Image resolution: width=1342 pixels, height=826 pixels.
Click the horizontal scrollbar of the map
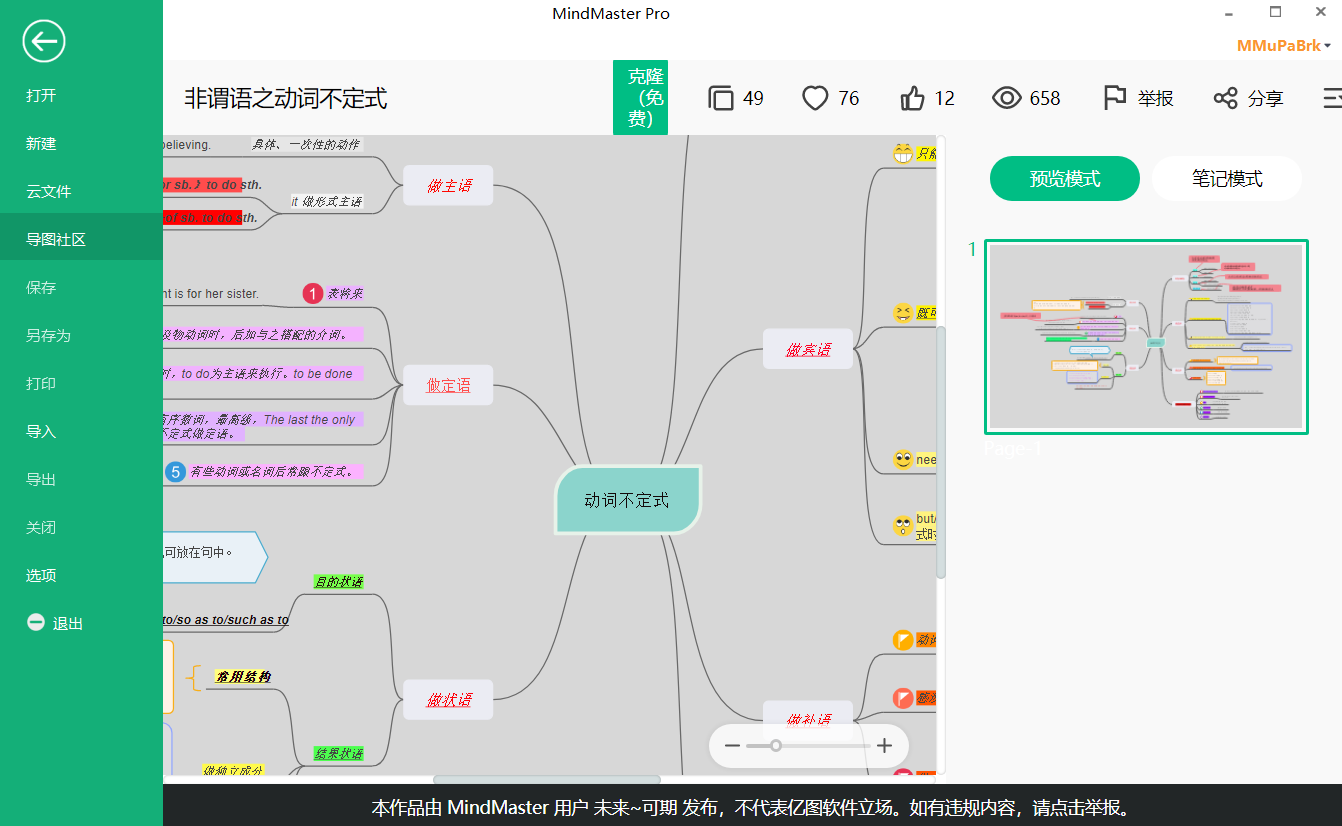(547, 779)
